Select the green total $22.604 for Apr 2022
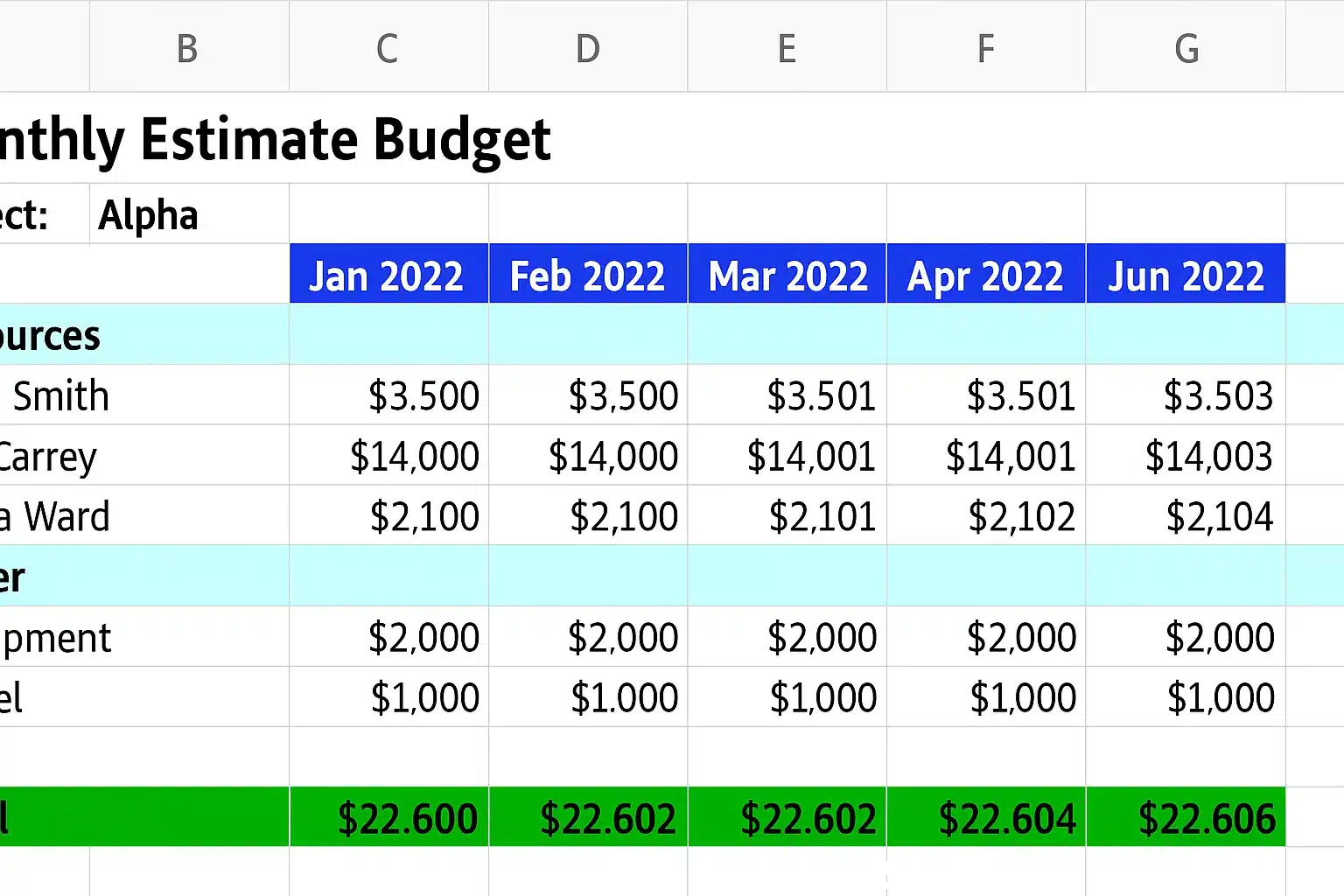The height and width of the screenshot is (896, 1344). coord(986,817)
